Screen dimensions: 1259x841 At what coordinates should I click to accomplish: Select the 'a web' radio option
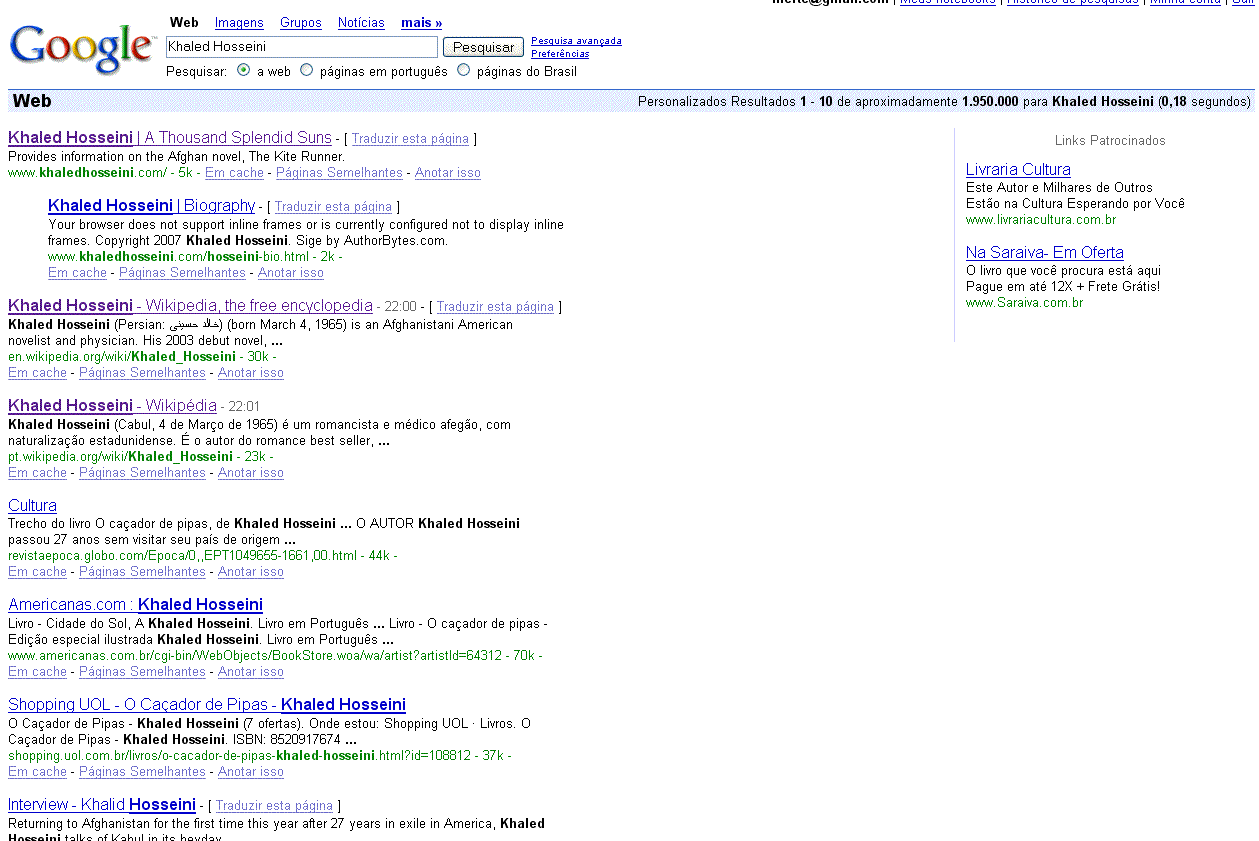point(244,71)
